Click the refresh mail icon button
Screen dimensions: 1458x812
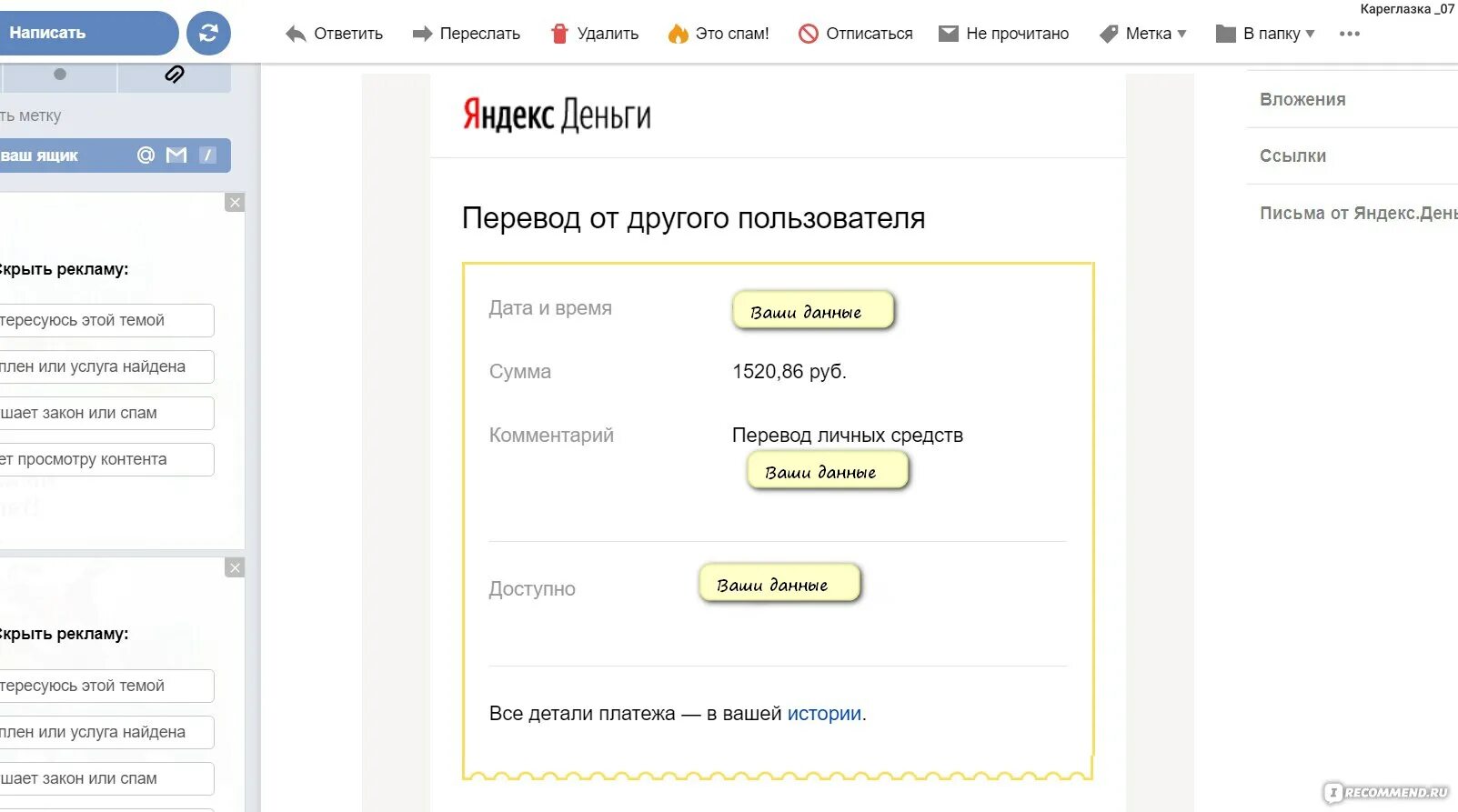tap(208, 33)
